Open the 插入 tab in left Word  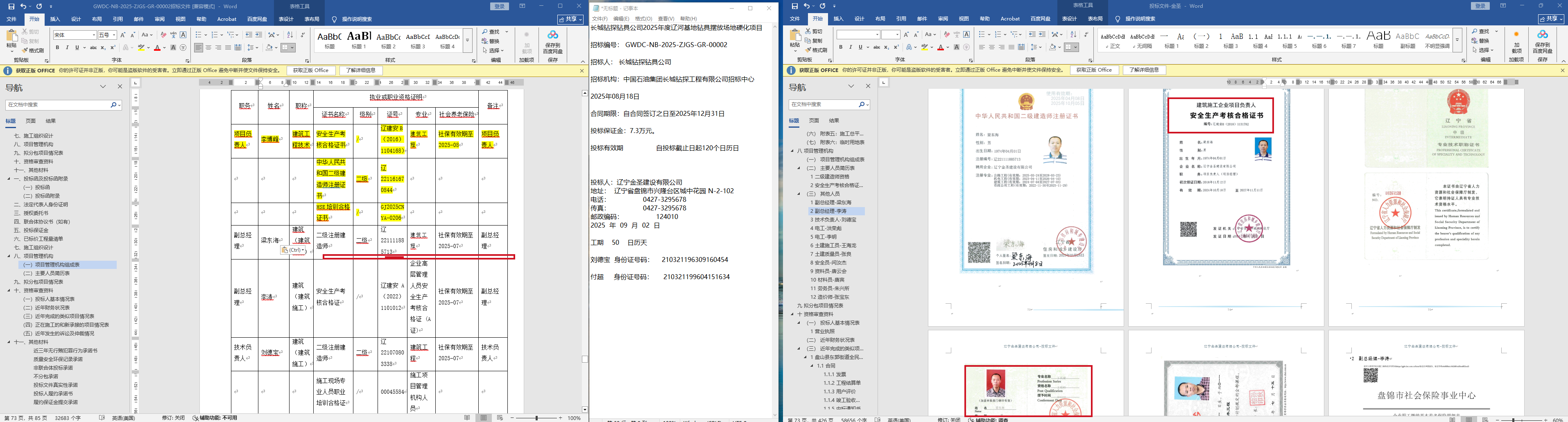(55, 20)
